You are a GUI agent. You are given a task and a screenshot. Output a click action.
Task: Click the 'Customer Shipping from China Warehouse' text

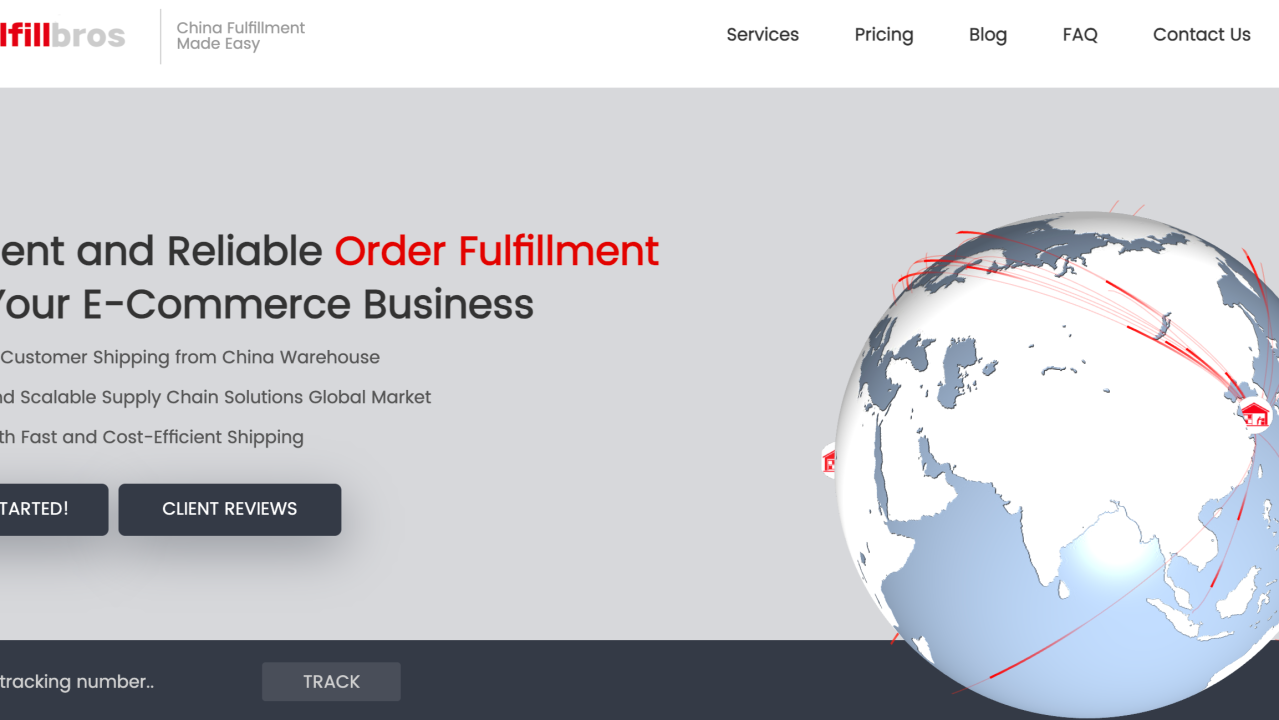point(190,357)
